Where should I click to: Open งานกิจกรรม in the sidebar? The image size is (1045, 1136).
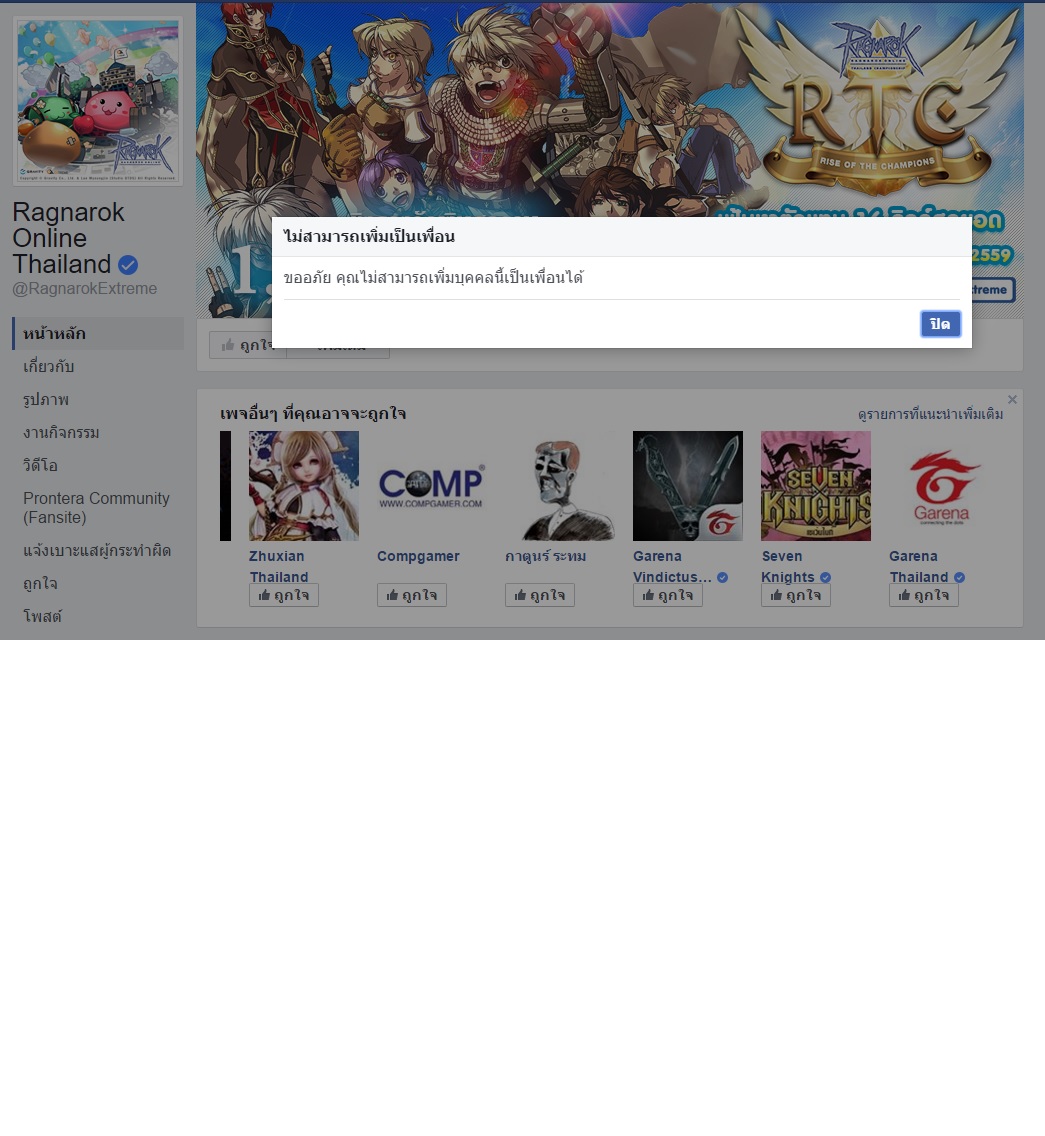[61, 433]
